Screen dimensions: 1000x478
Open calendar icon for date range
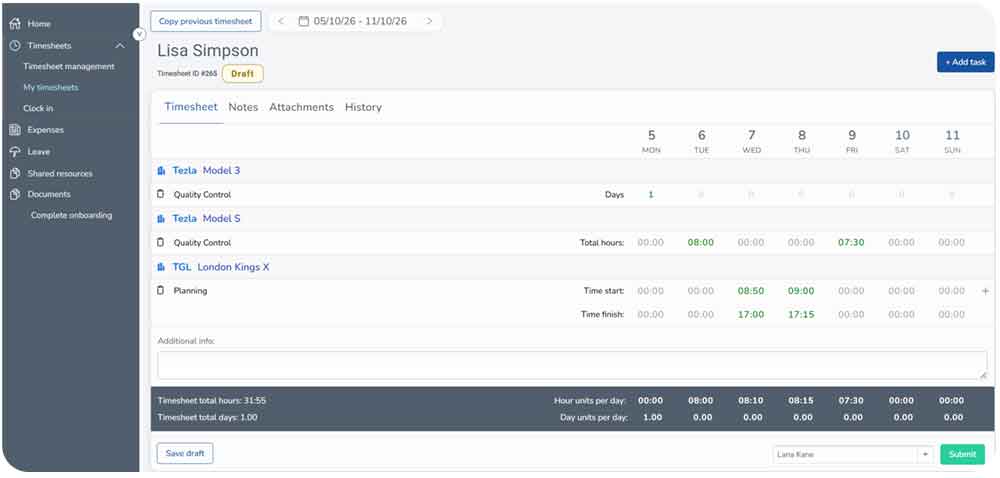click(x=304, y=21)
